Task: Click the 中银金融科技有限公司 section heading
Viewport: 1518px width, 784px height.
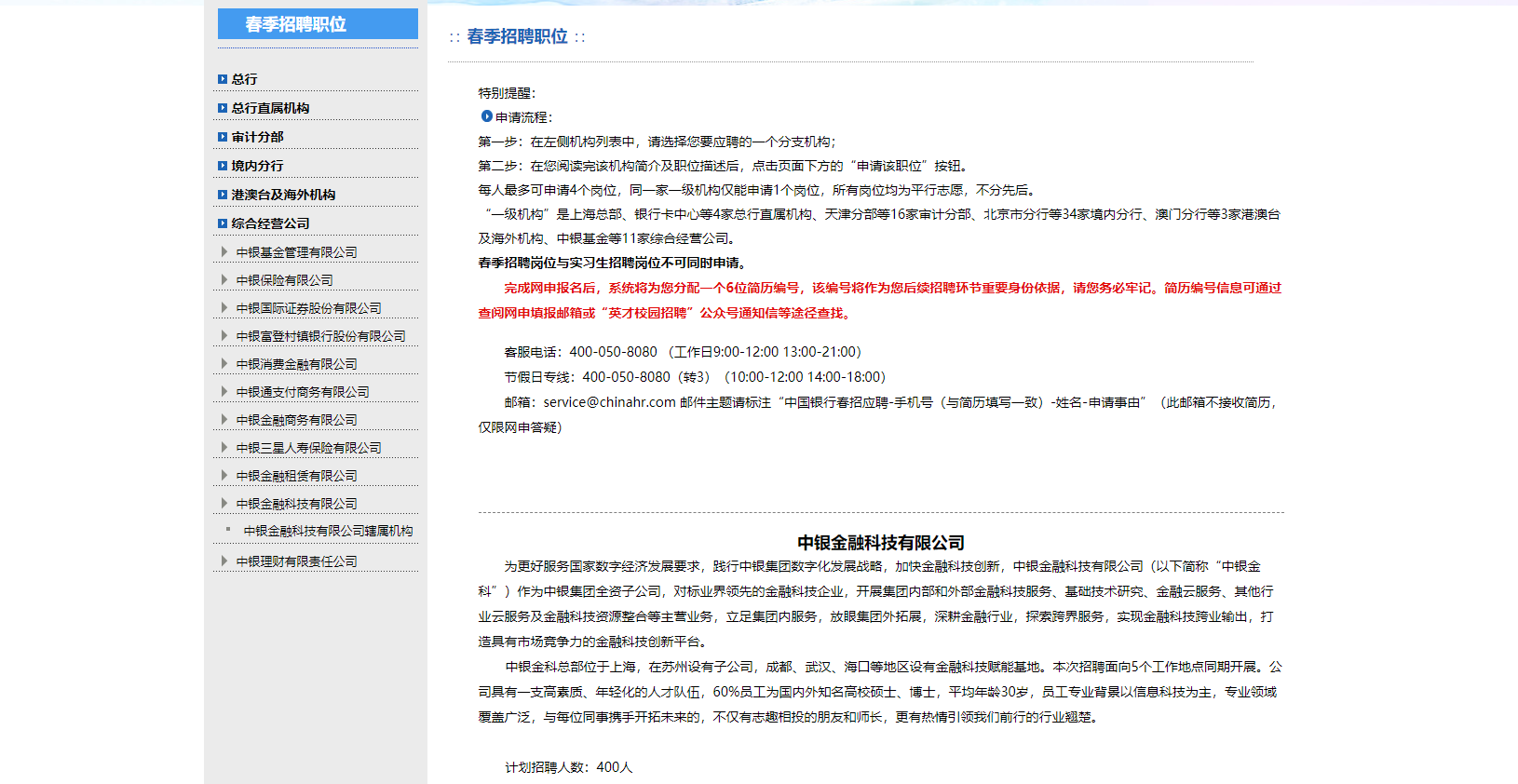Action: tap(881, 543)
